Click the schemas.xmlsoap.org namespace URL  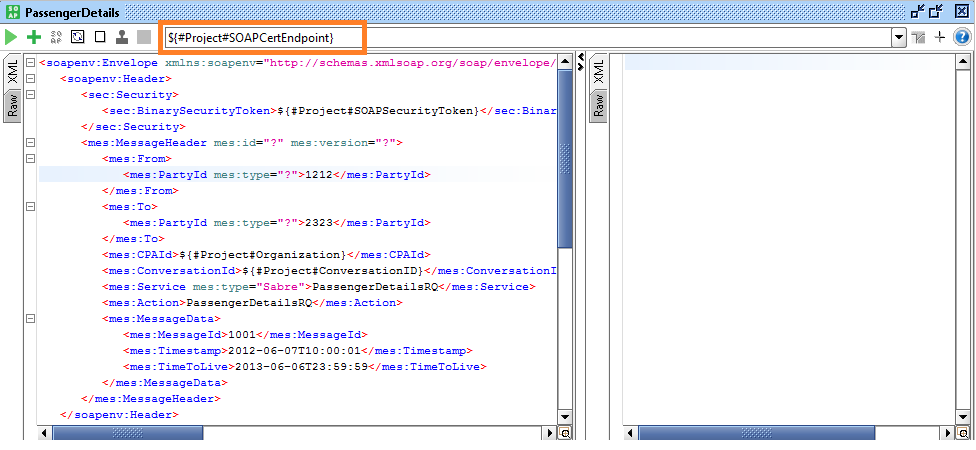click(x=411, y=63)
